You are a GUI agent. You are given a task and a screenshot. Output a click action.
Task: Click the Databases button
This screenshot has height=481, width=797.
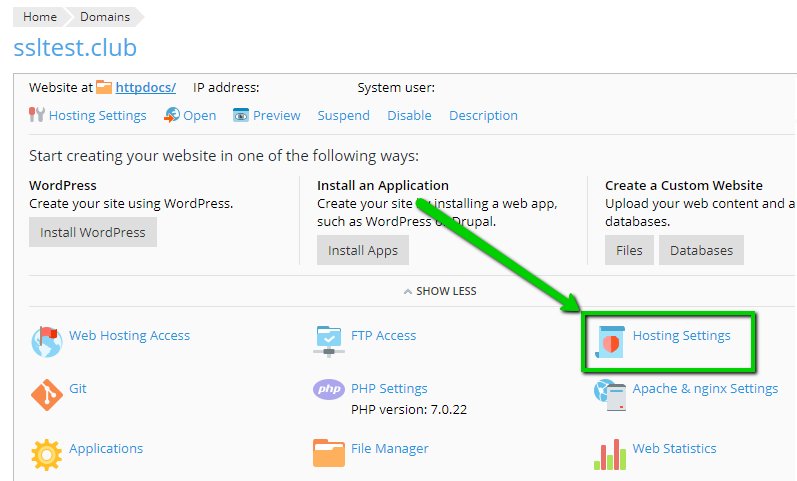[x=701, y=250]
